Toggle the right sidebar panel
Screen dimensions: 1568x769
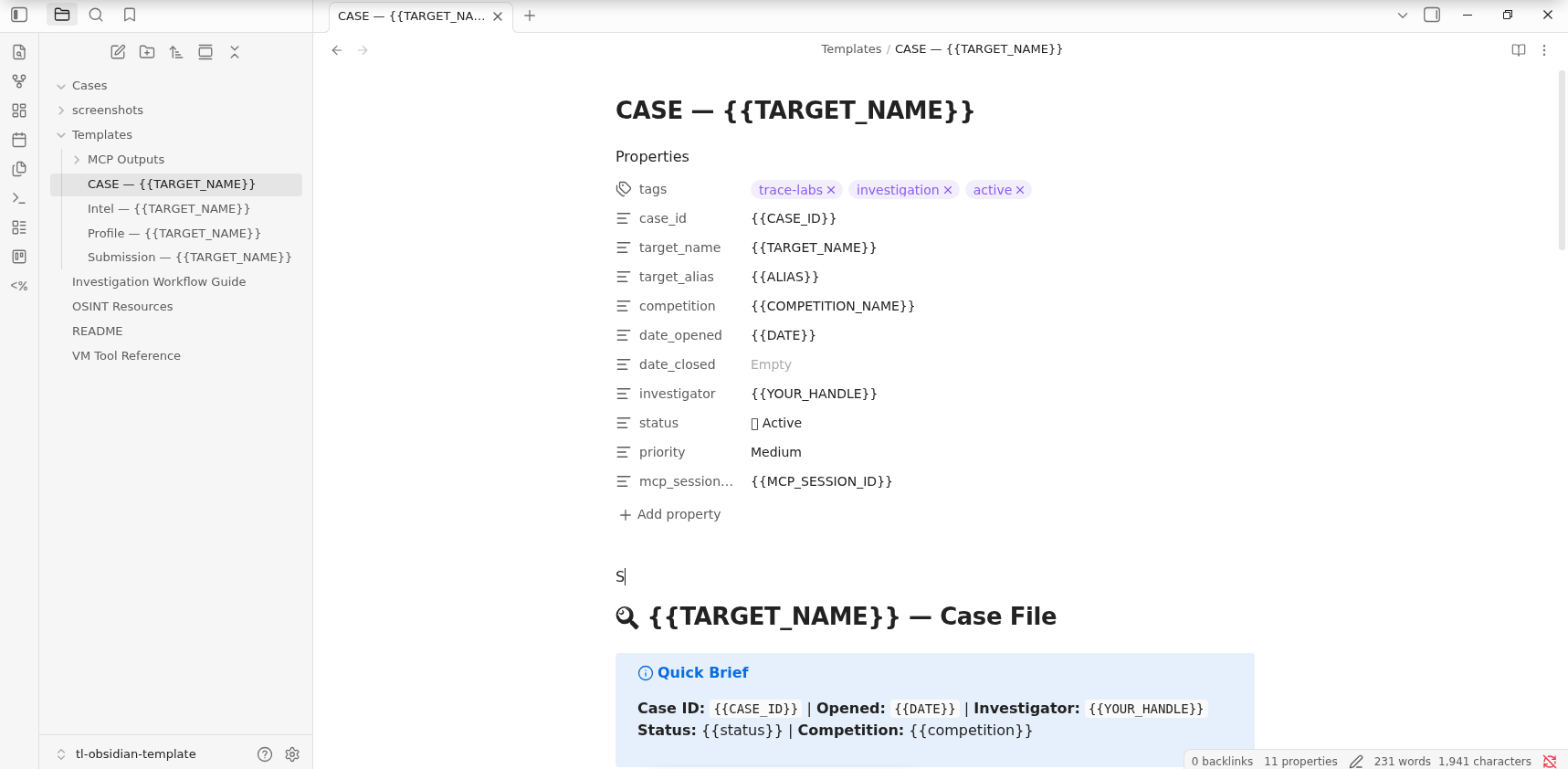pyautogui.click(x=1432, y=15)
